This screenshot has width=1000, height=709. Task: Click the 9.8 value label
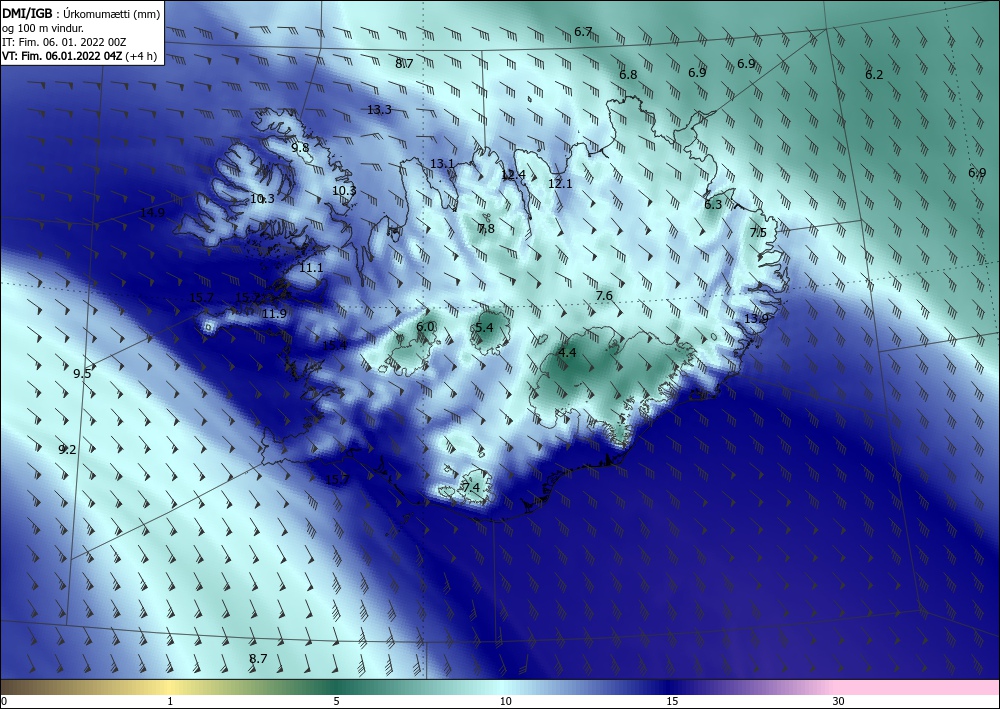(x=300, y=147)
